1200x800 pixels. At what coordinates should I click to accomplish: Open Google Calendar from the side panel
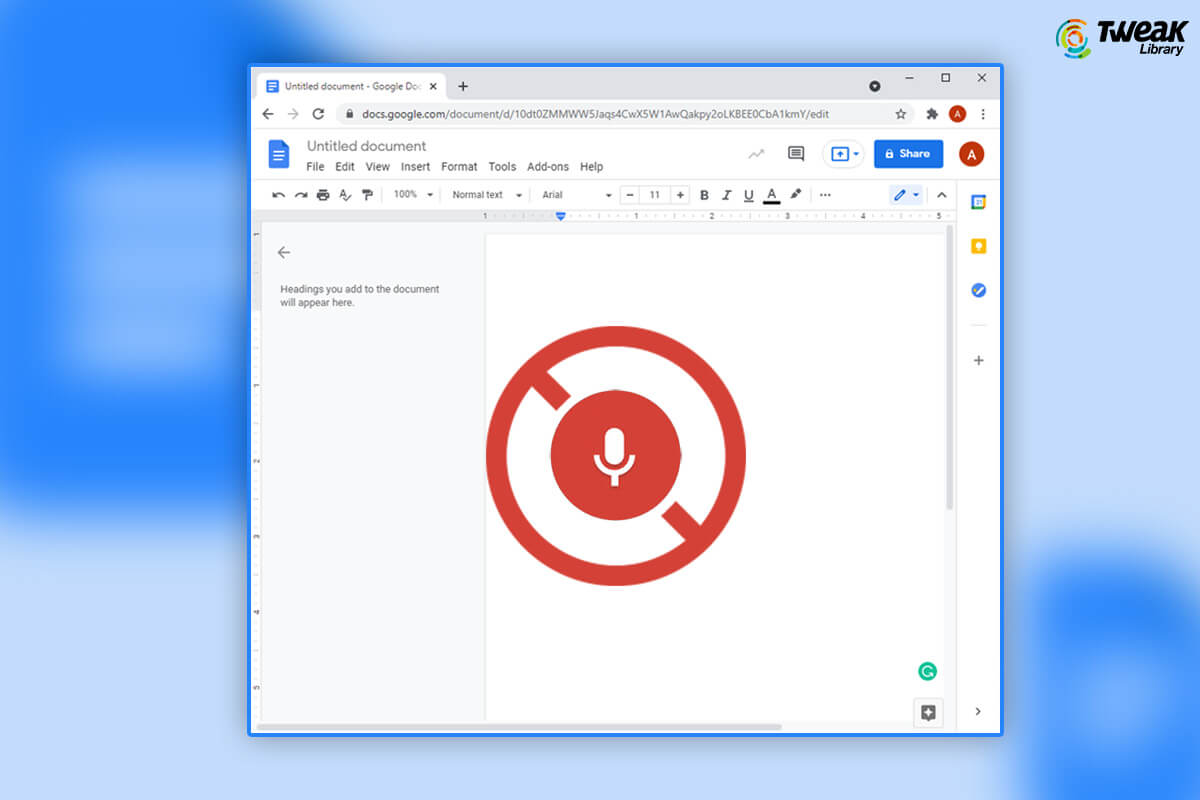(979, 201)
